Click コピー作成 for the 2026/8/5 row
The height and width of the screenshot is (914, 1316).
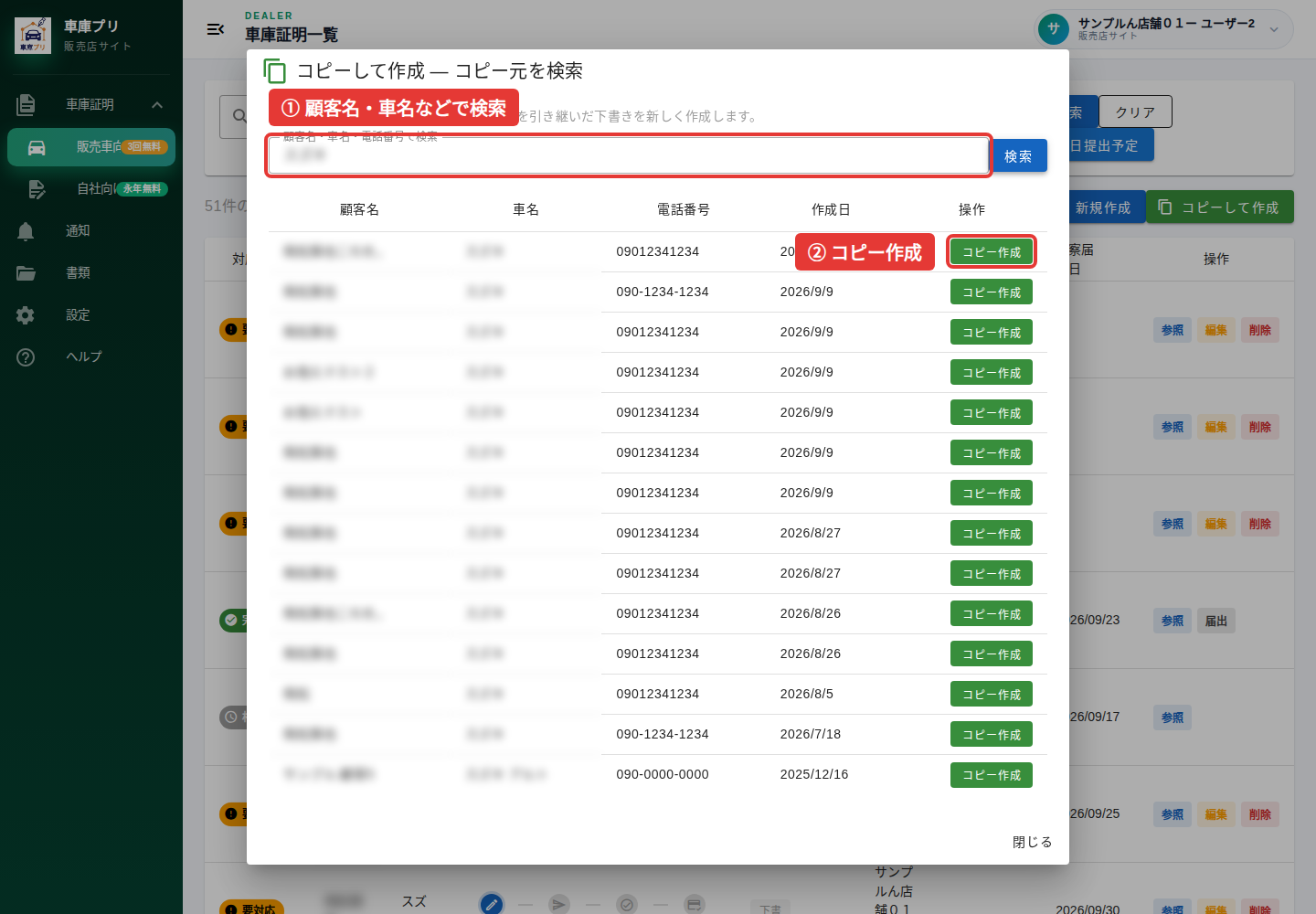coord(992,695)
